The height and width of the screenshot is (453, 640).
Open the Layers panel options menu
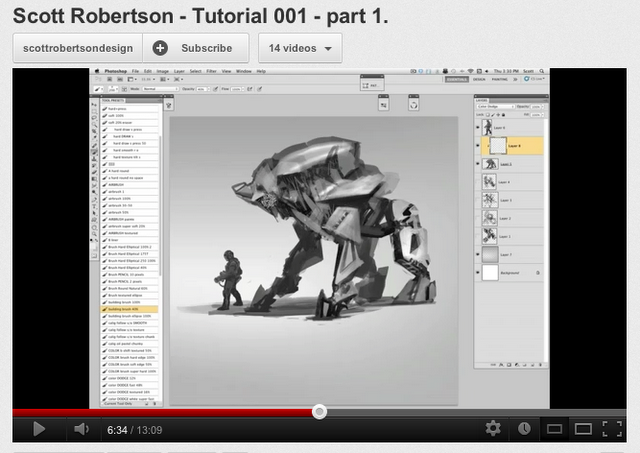coord(544,100)
